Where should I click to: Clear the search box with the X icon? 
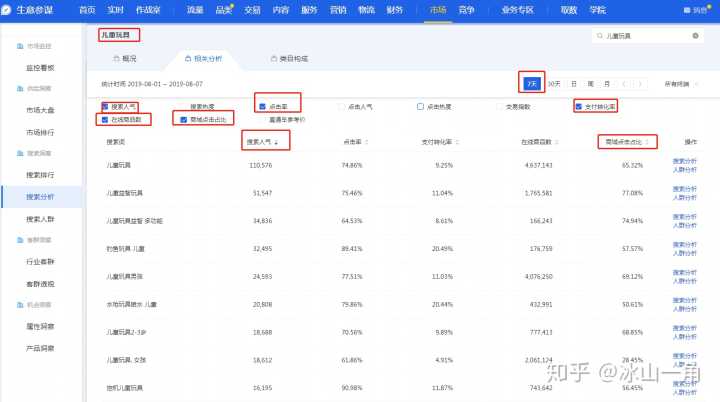coord(695,35)
